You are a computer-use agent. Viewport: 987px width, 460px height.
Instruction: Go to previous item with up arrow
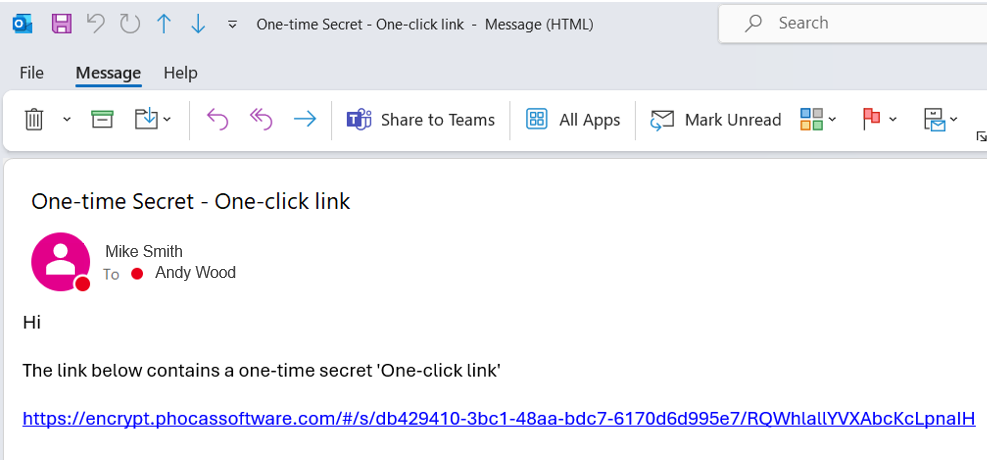(164, 24)
